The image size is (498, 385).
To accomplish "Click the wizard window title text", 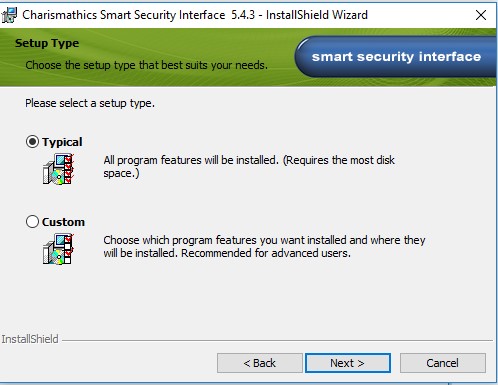I will point(195,15).
